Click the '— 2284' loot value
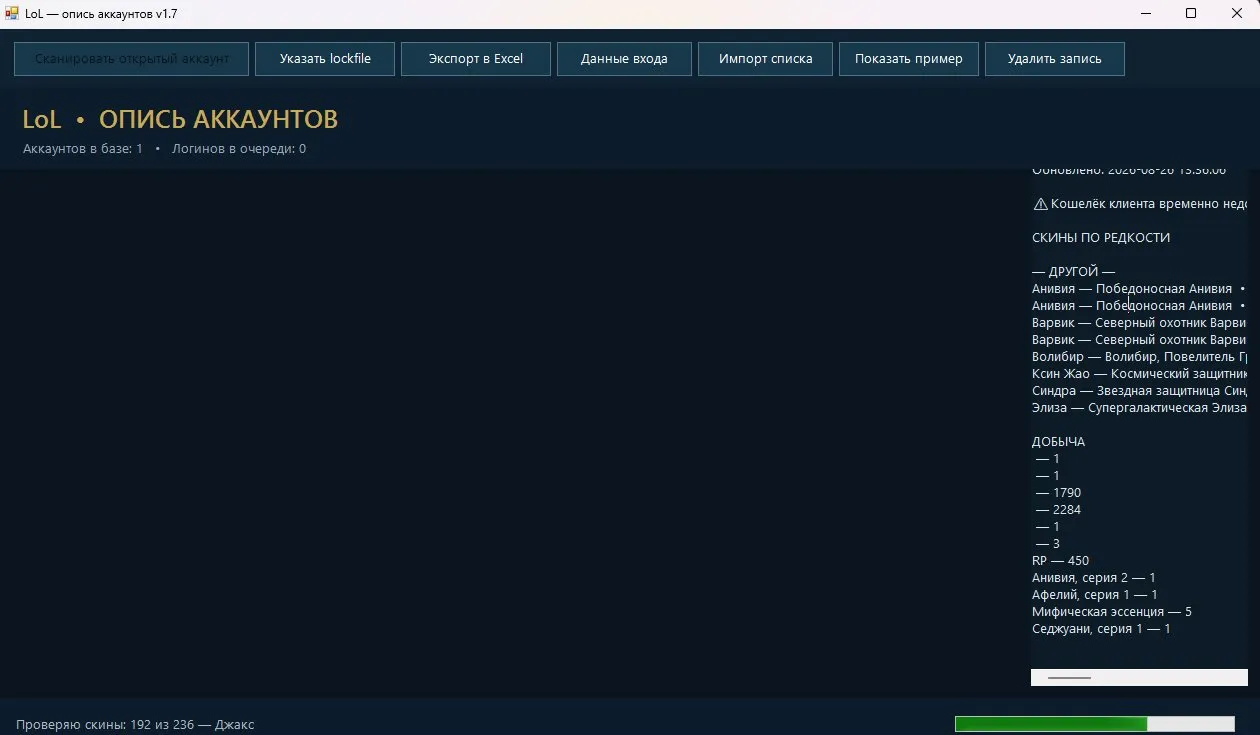This screenshot has width=1260, height=735. [1058, 510]
